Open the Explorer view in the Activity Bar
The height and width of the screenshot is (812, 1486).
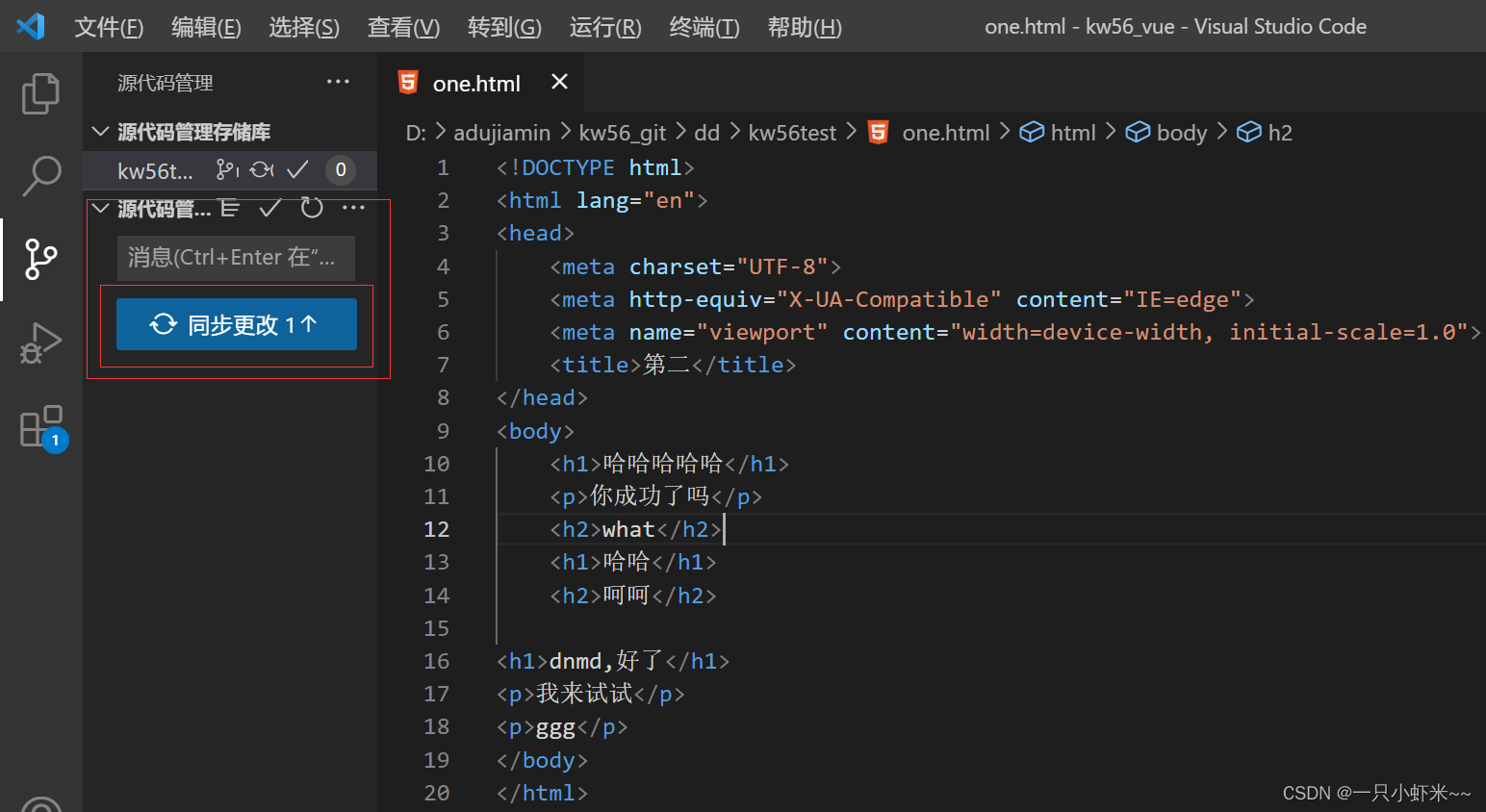coord(40,92)
